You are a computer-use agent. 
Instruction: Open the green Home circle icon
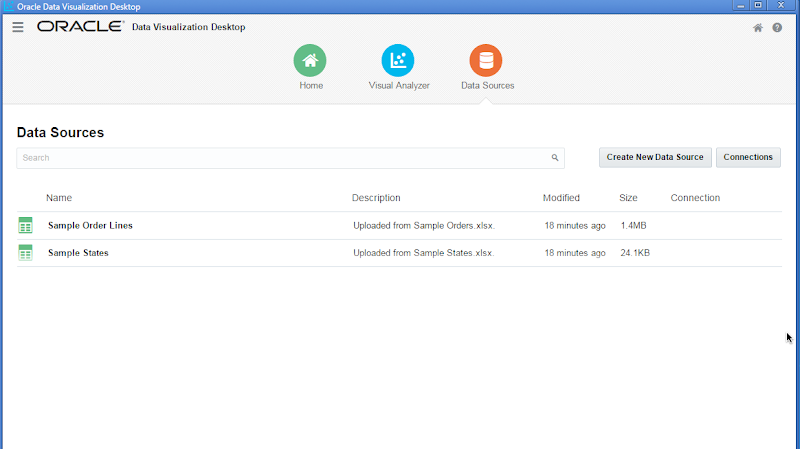[x=310, y=60]
